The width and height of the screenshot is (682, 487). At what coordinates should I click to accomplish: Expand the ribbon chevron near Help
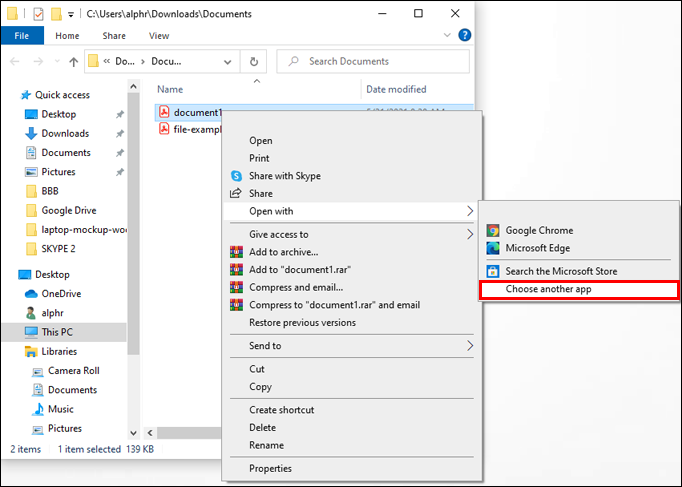click(447, 35)
